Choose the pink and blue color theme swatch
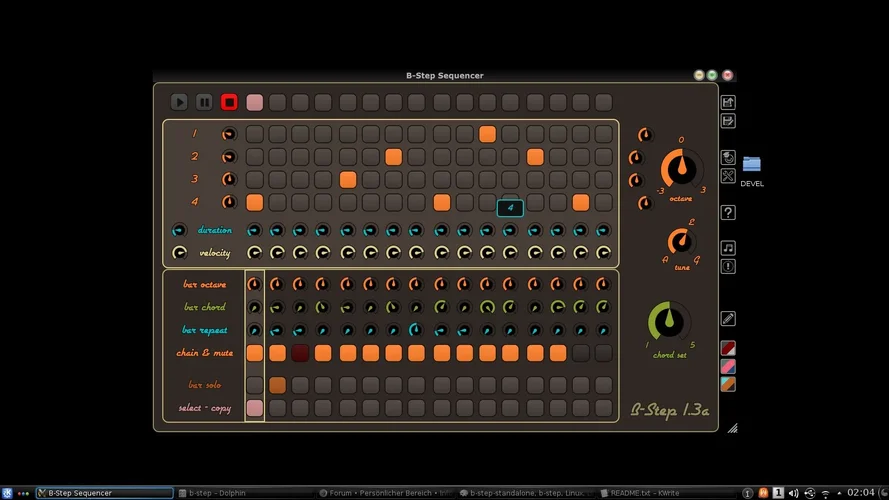Viewport: 889px width, 500px height. 728,366
